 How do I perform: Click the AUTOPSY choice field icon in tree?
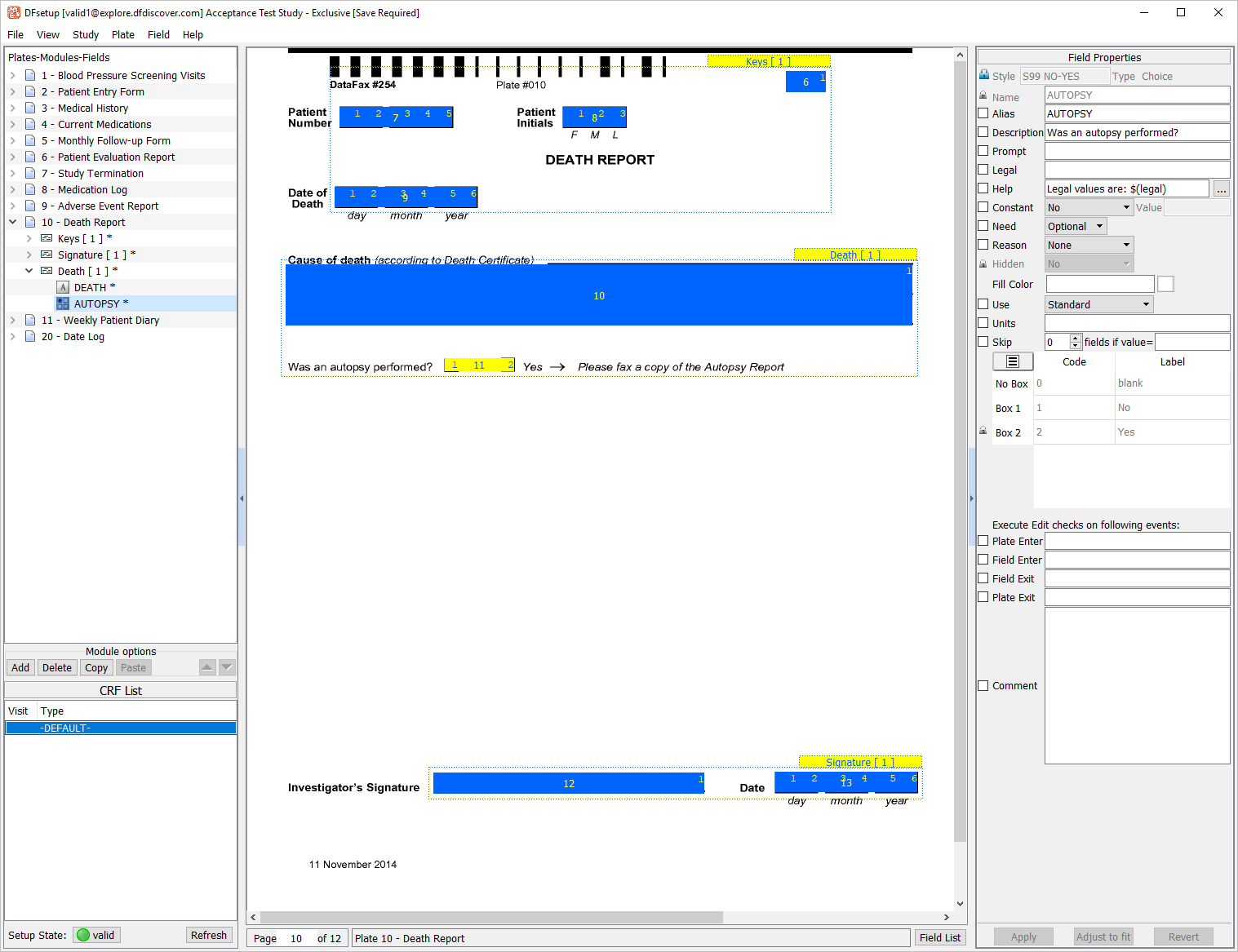63,303
